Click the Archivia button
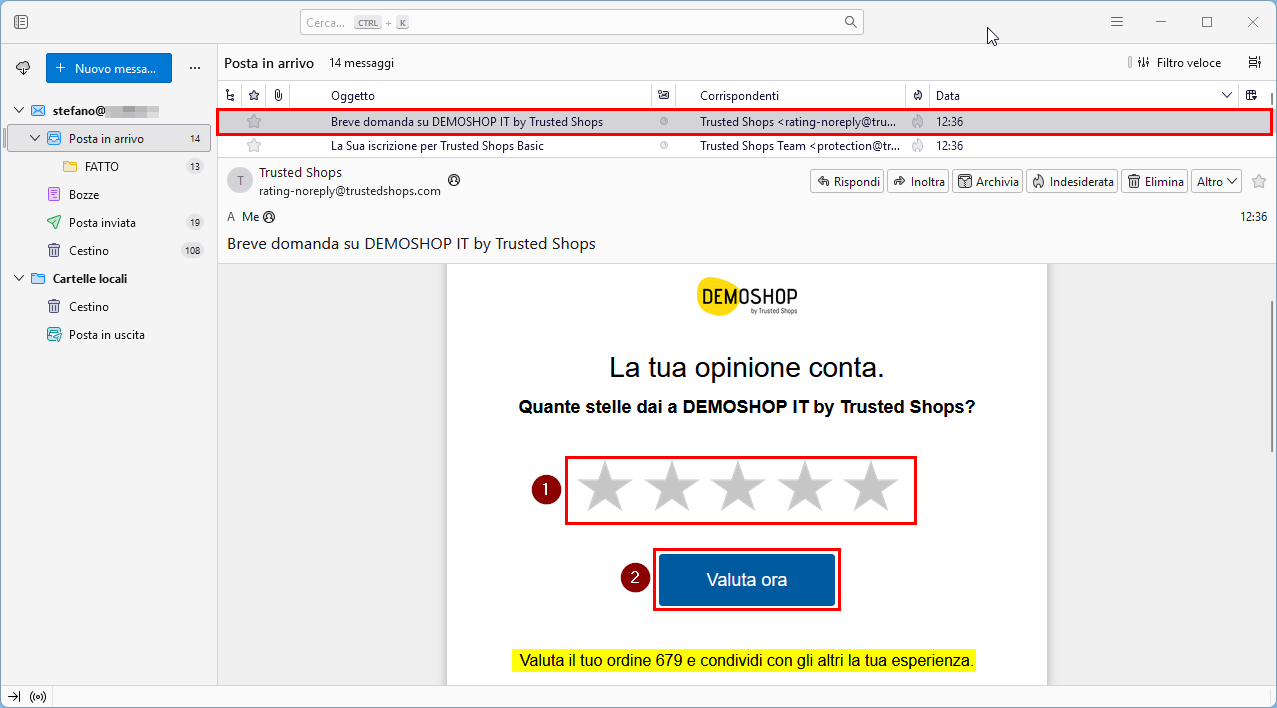Screen dimensions: 1277x708 pyautogui.click(x=988, y=181)
